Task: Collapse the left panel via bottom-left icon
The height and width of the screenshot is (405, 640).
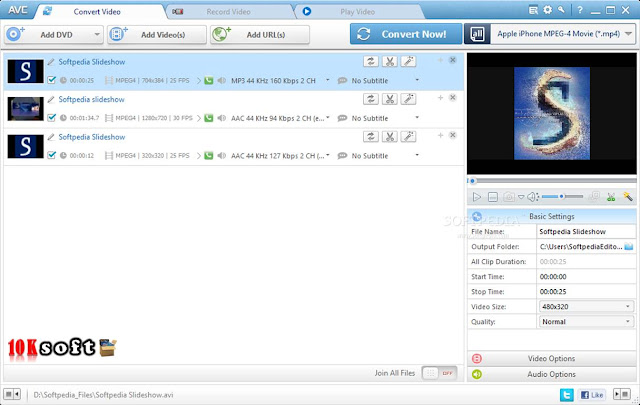Action: 12,394
